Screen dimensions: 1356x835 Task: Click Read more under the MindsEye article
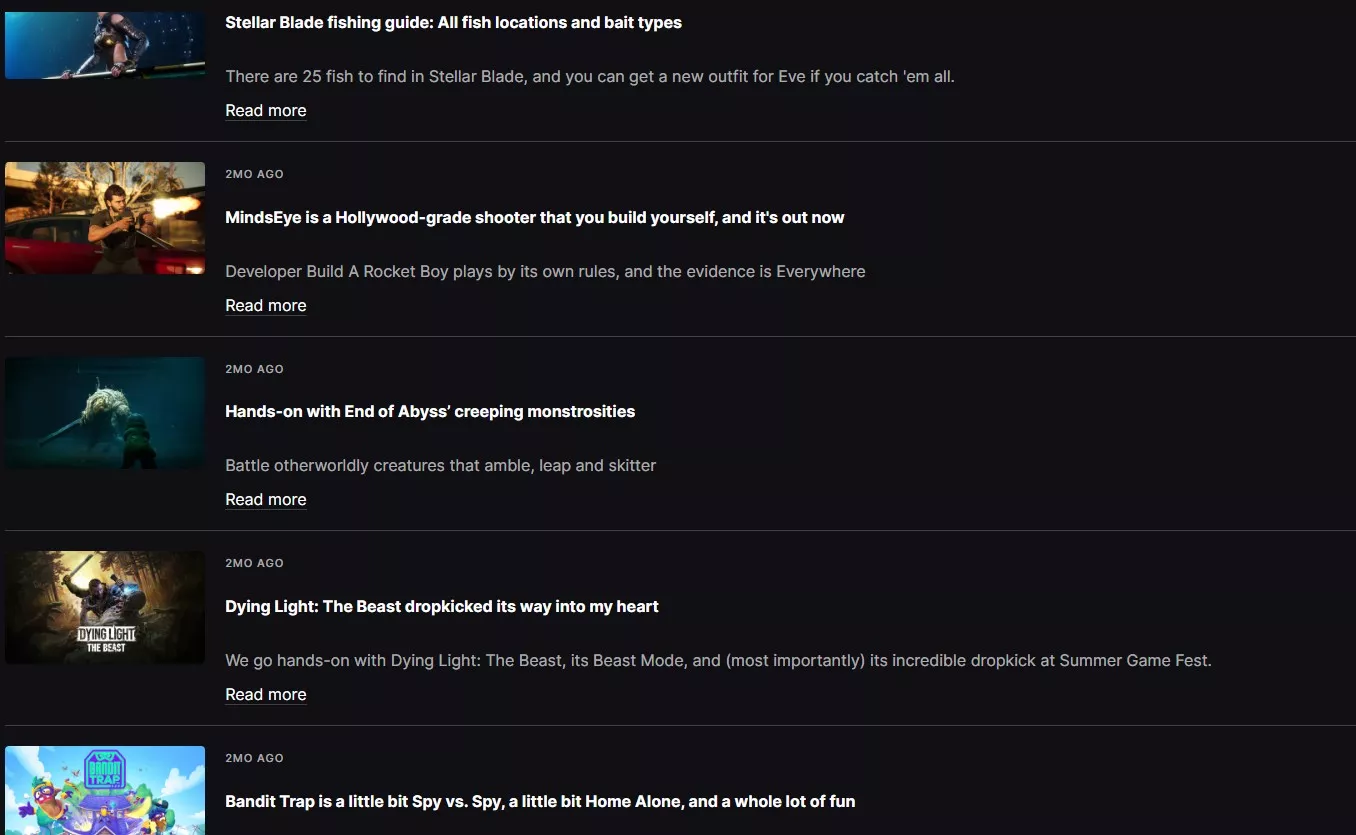click(x=266, y=305)
